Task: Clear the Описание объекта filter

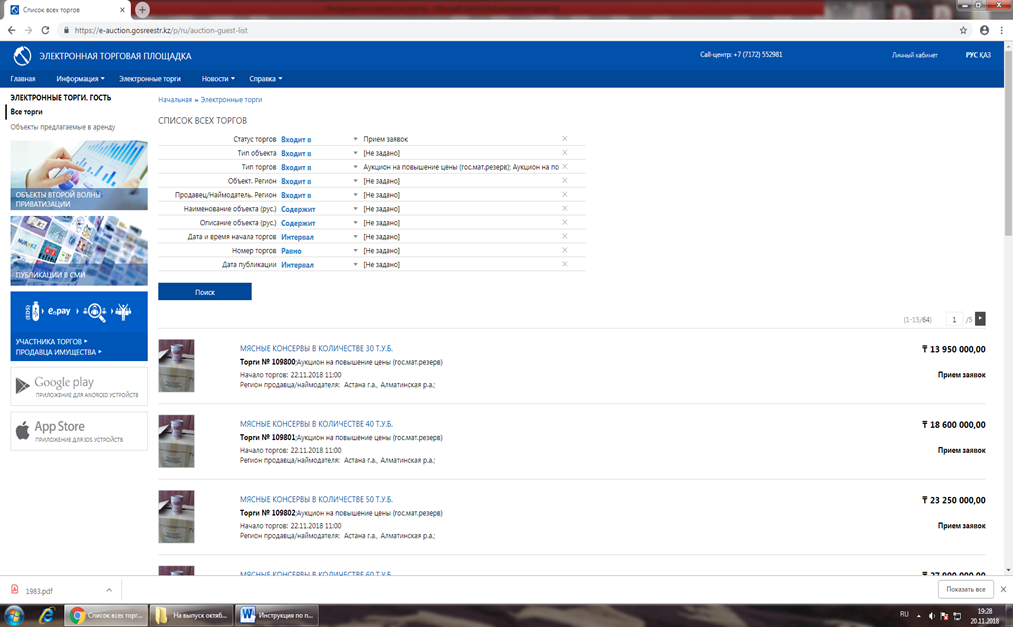Action: 565,223
